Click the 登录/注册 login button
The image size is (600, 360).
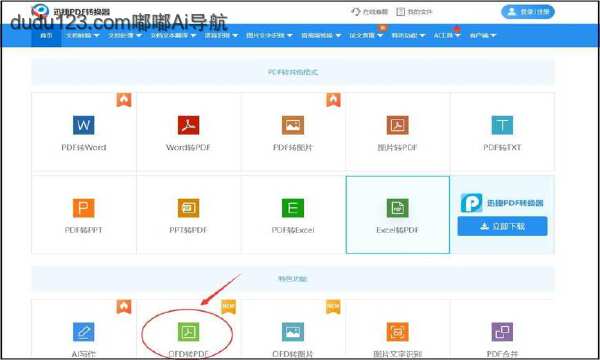pos(528,12)
